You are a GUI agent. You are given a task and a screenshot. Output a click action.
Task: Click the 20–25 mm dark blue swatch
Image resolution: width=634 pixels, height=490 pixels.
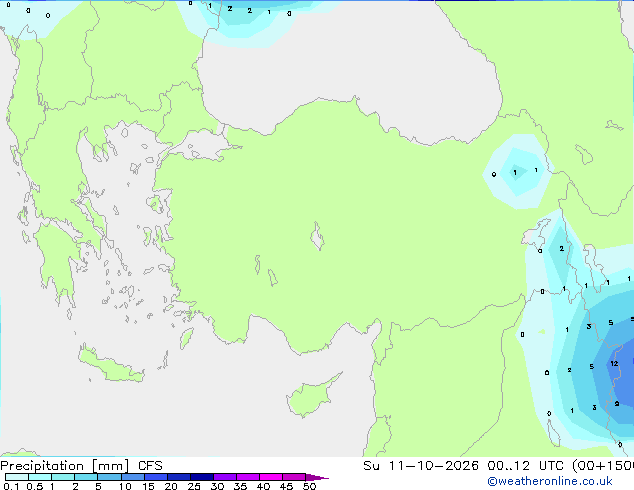click(x=178, y=477)
